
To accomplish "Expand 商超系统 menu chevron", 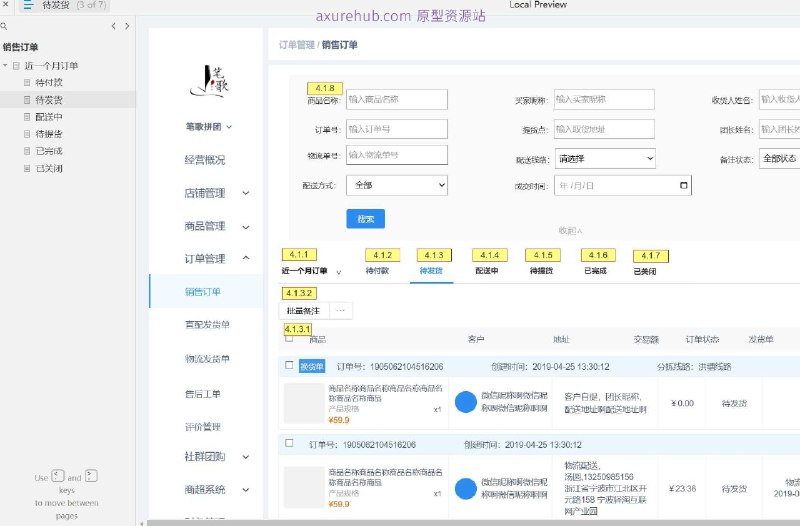I will point(246,490).
